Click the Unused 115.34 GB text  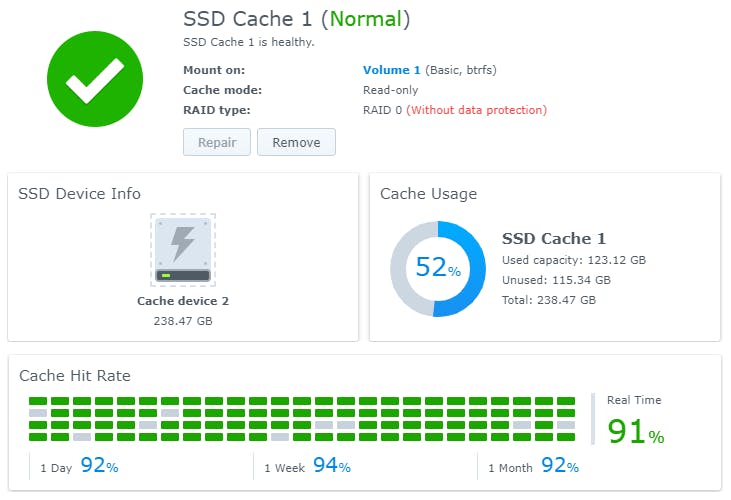click(x=556, y=280)
